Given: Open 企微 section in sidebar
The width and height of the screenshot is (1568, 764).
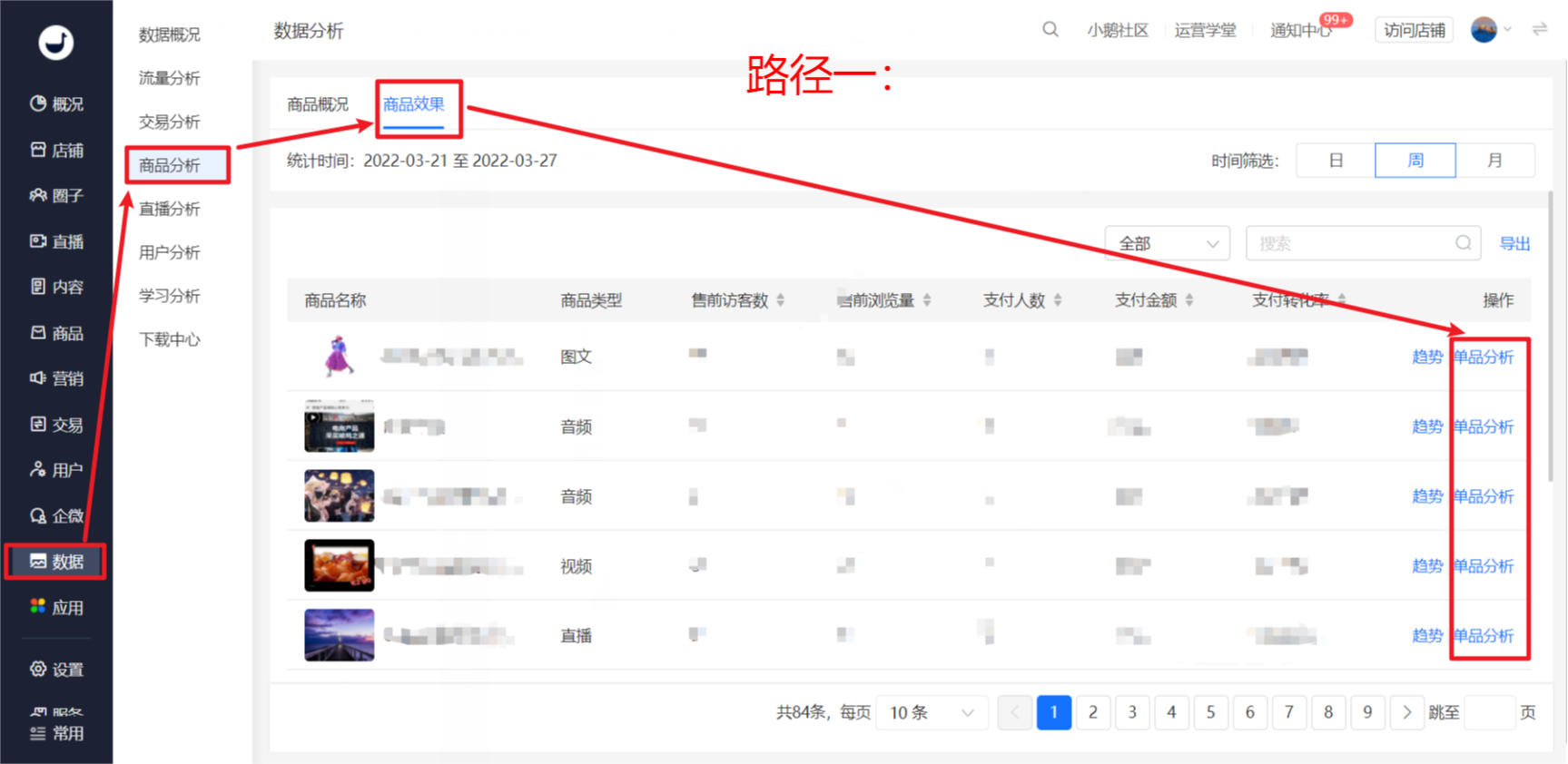Looking at the screenshot, I should (x=56, y=515).
